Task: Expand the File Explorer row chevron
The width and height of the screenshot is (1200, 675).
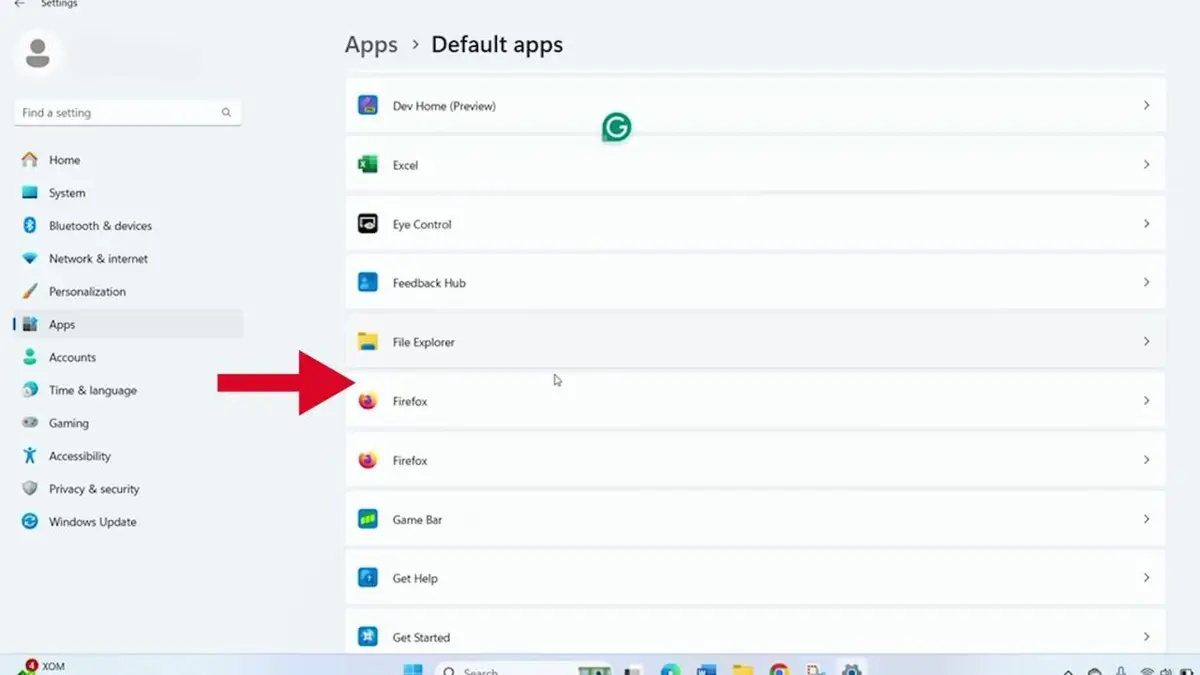Action: pos(1146,342)
